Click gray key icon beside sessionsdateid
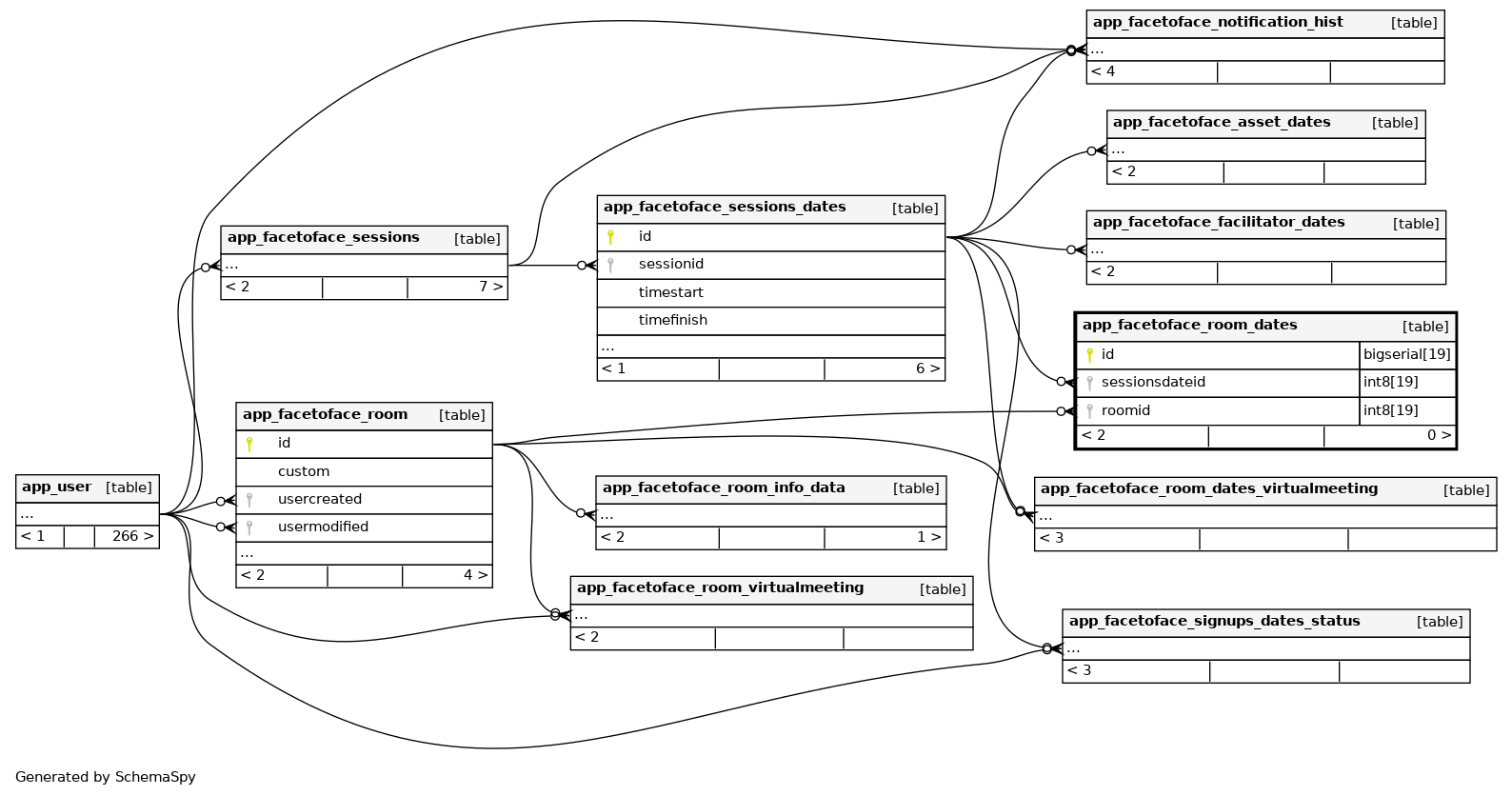The image size is (1512, 796). [1089, 383]
